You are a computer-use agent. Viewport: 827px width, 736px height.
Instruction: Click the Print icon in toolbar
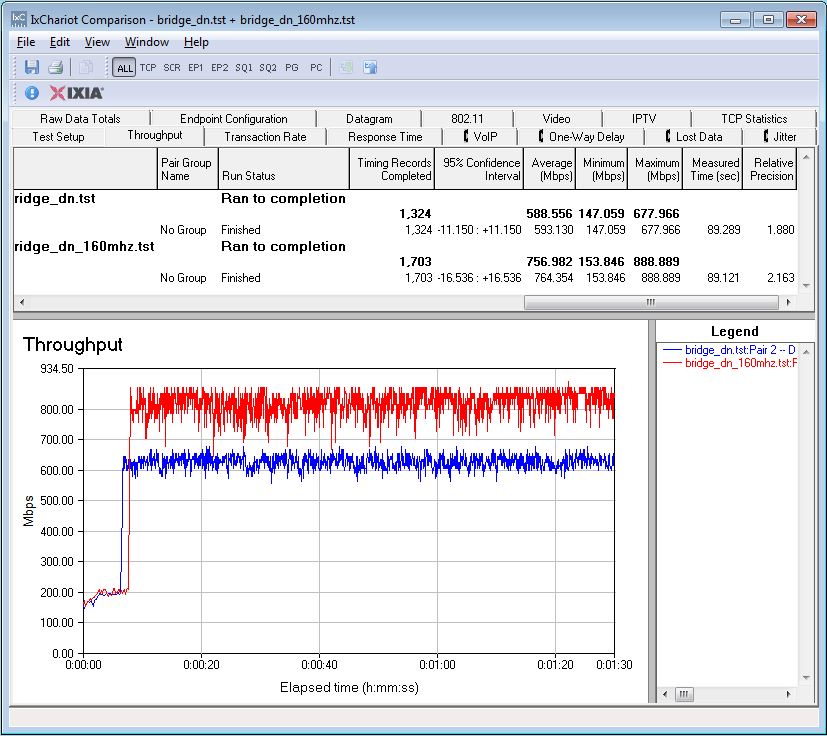55,68
